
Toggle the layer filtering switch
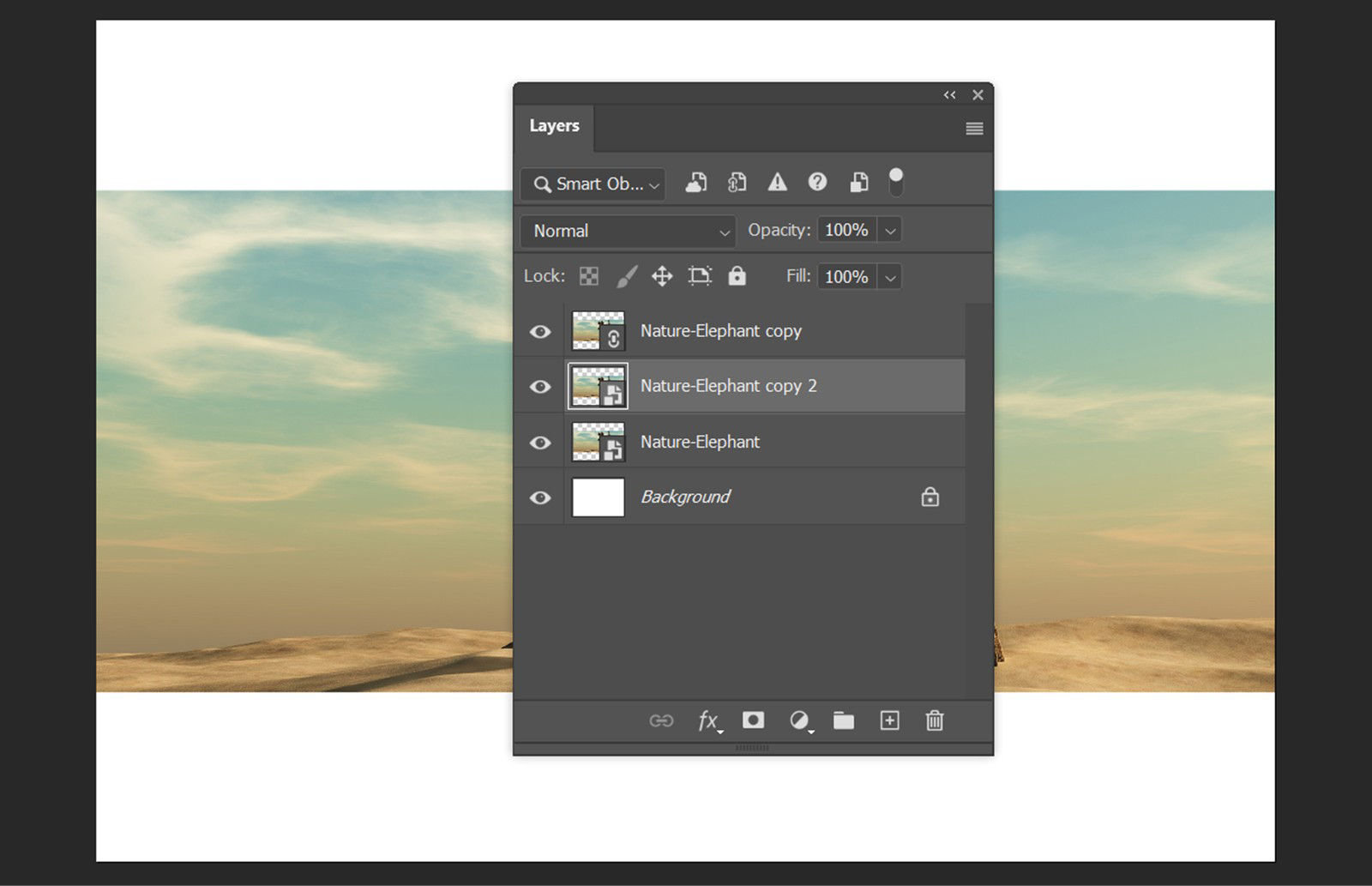point(896,182)
